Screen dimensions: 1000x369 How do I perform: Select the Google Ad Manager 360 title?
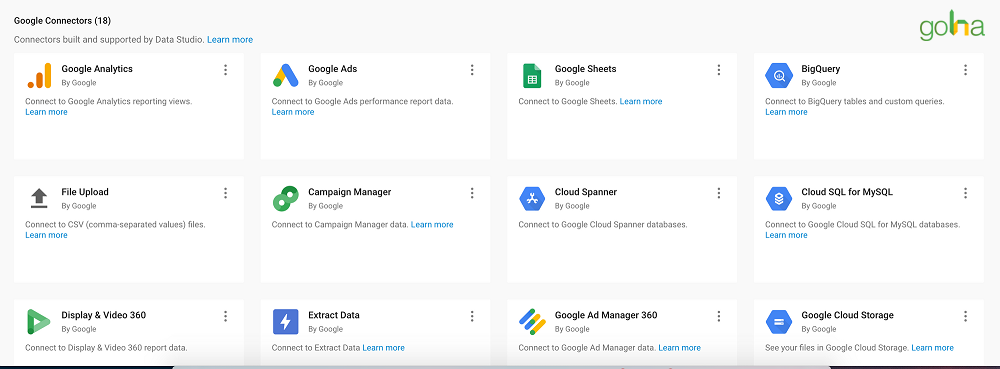click(x=606, y=315)
